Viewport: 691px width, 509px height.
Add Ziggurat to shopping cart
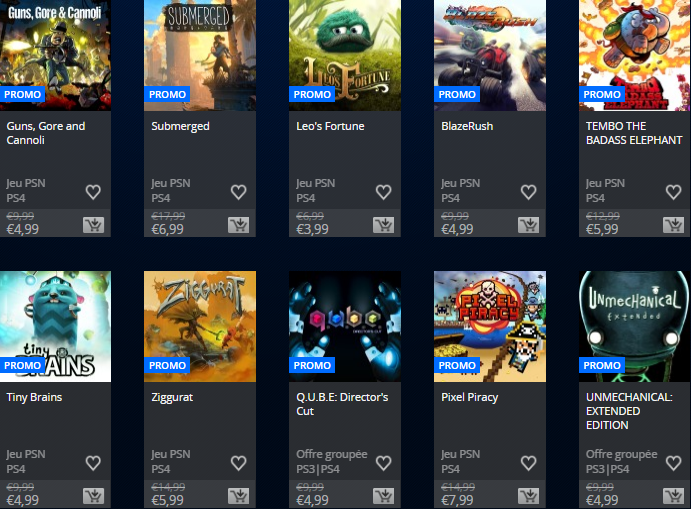point(238,496)
